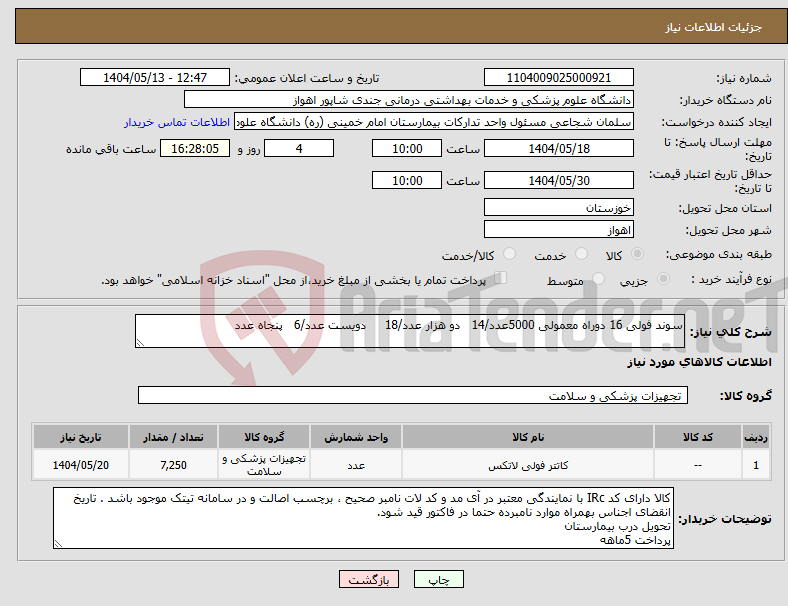Click the need date cell 1404/05/20

click(x=80, y=465)
